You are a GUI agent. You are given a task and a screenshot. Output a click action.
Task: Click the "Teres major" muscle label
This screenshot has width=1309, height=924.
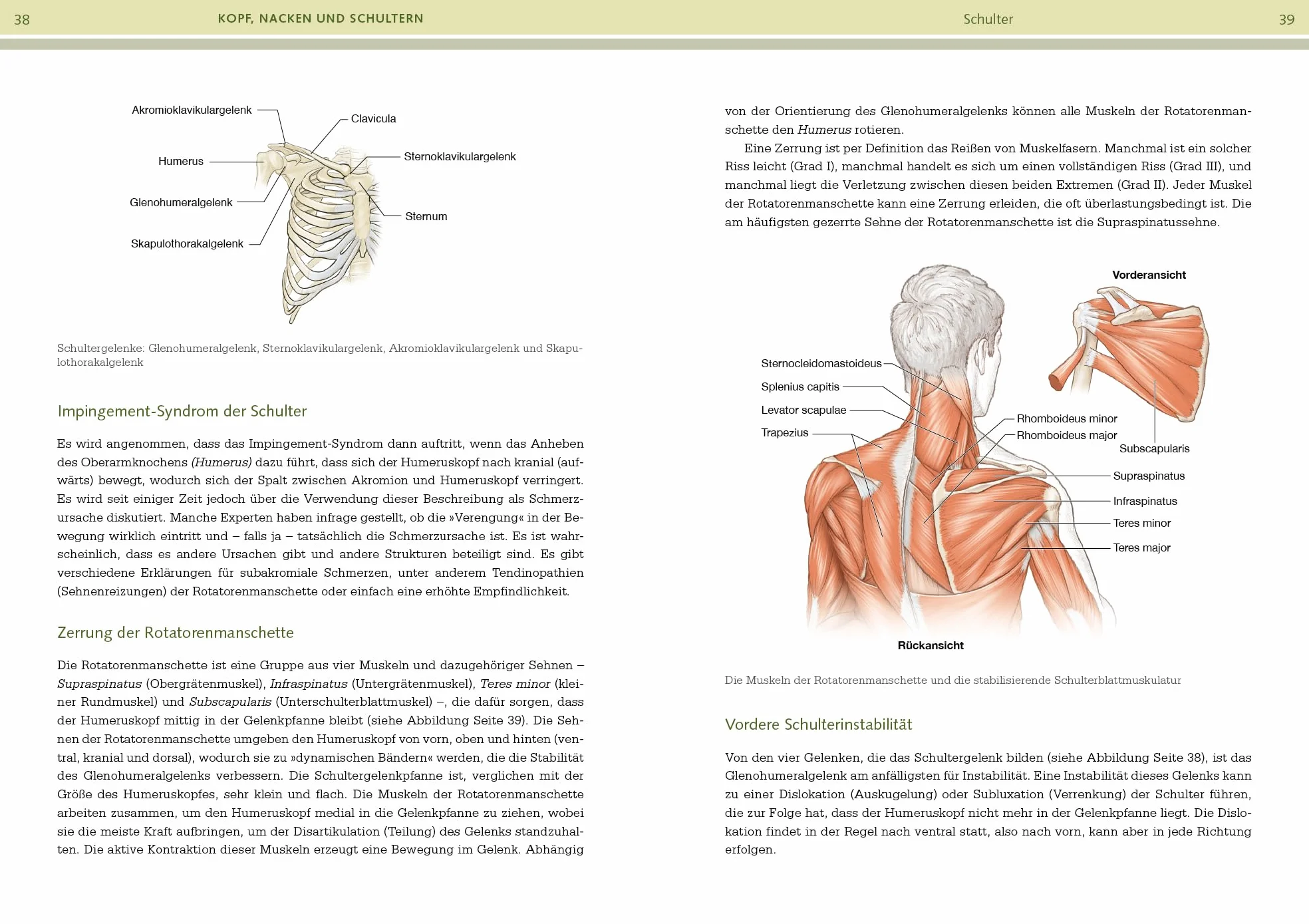[x=1142, y=547]
